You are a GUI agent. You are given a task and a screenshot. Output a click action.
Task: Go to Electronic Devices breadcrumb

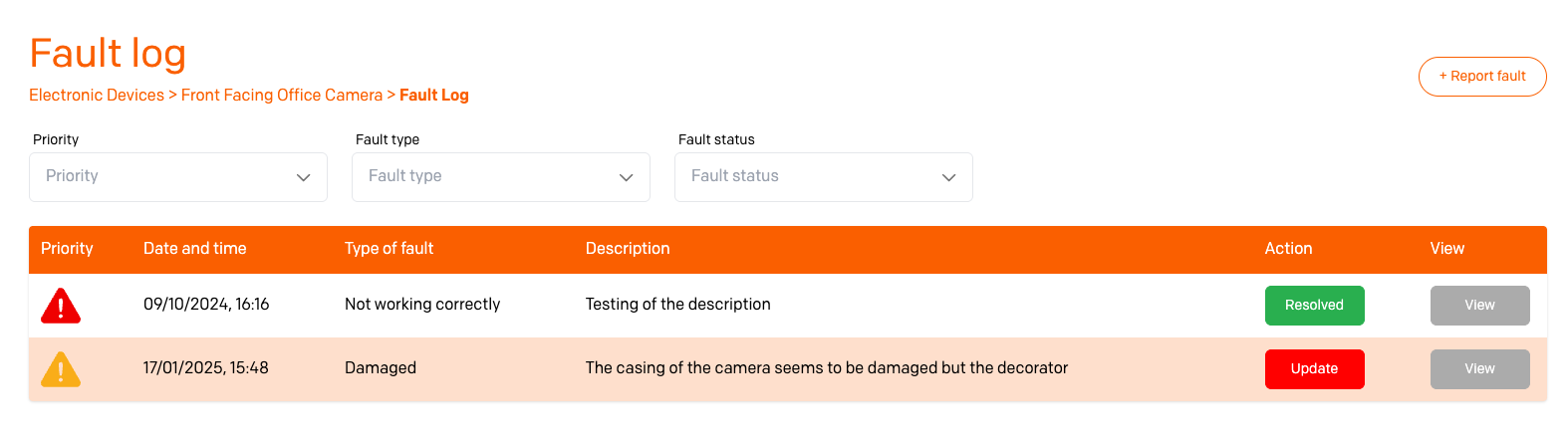[x=97, y=96]
